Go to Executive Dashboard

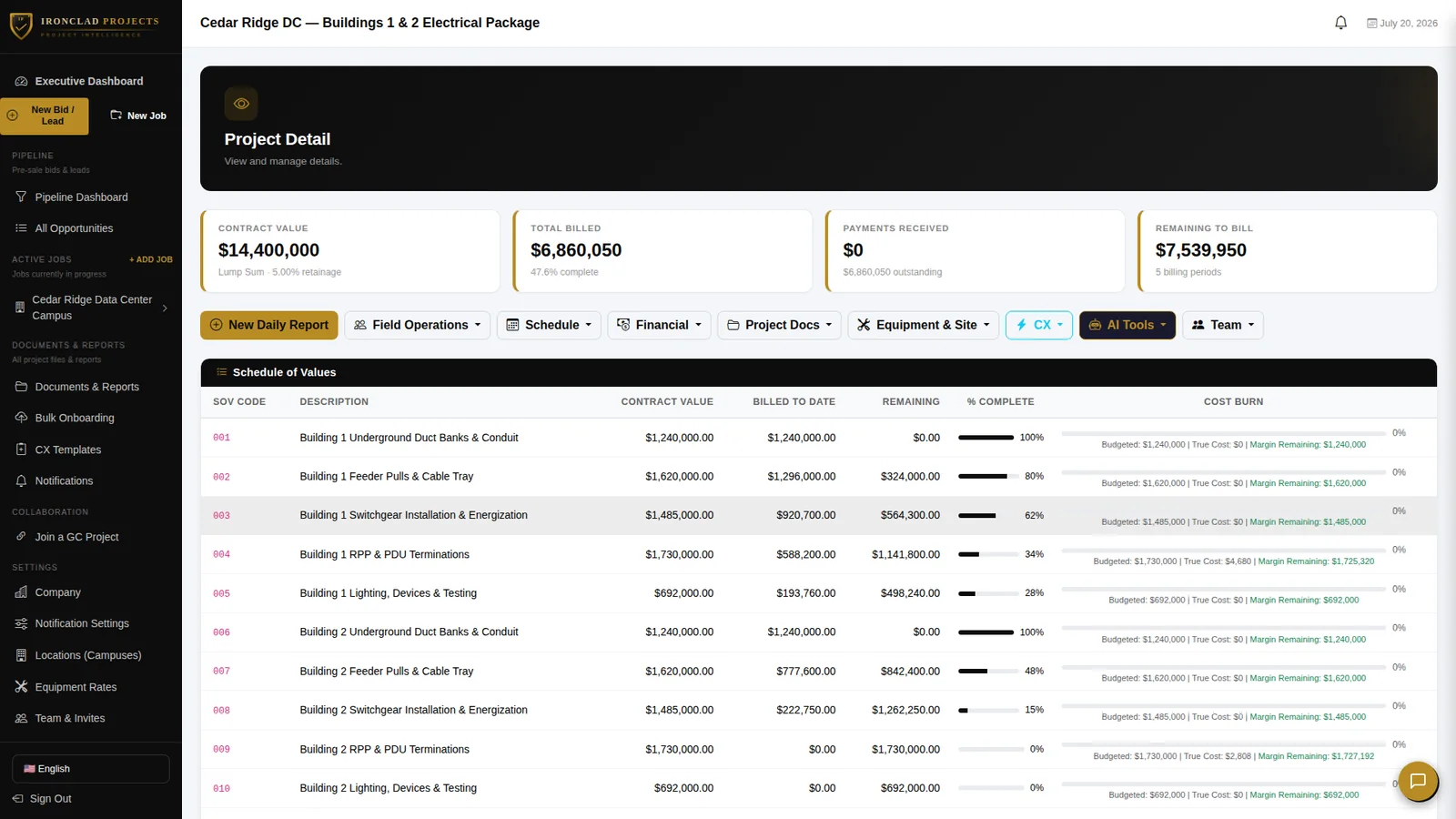89,81
